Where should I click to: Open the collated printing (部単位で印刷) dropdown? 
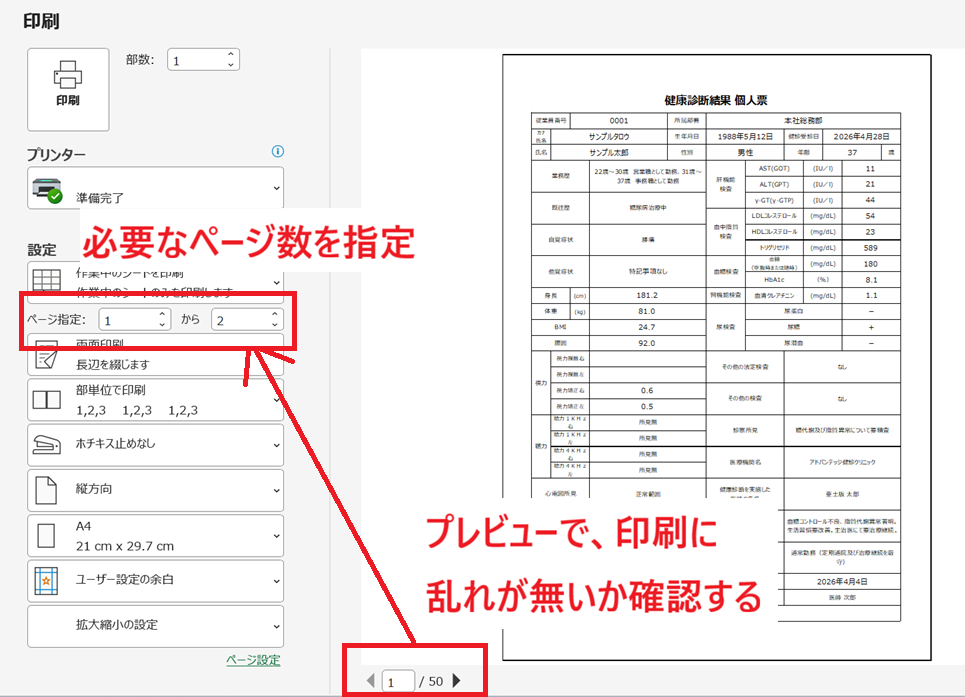pos(156,400)
